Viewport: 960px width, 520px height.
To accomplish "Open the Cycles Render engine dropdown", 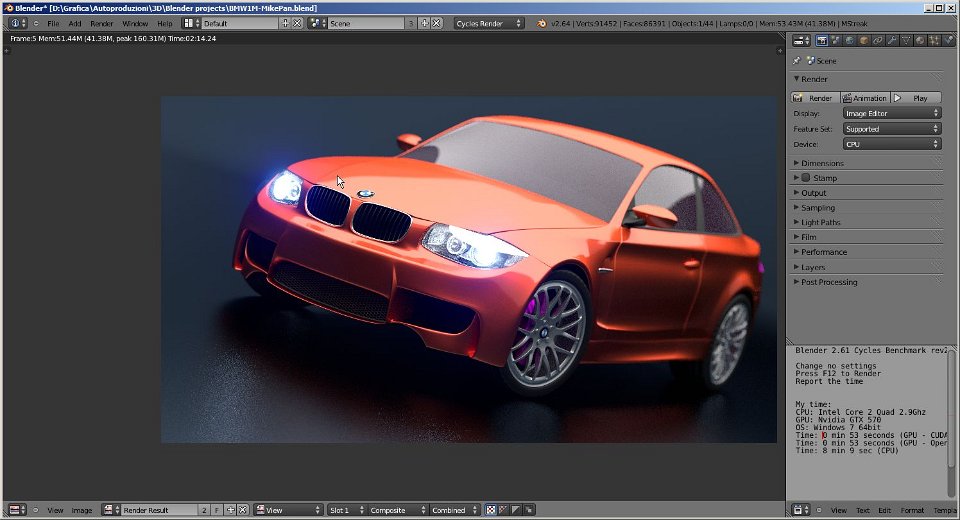I will (x=489, y=23).
